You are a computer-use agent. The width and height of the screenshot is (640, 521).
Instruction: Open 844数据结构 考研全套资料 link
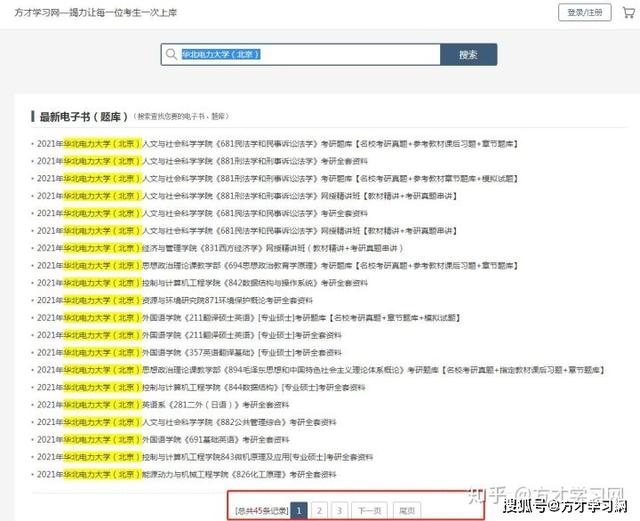click(201, 387)
